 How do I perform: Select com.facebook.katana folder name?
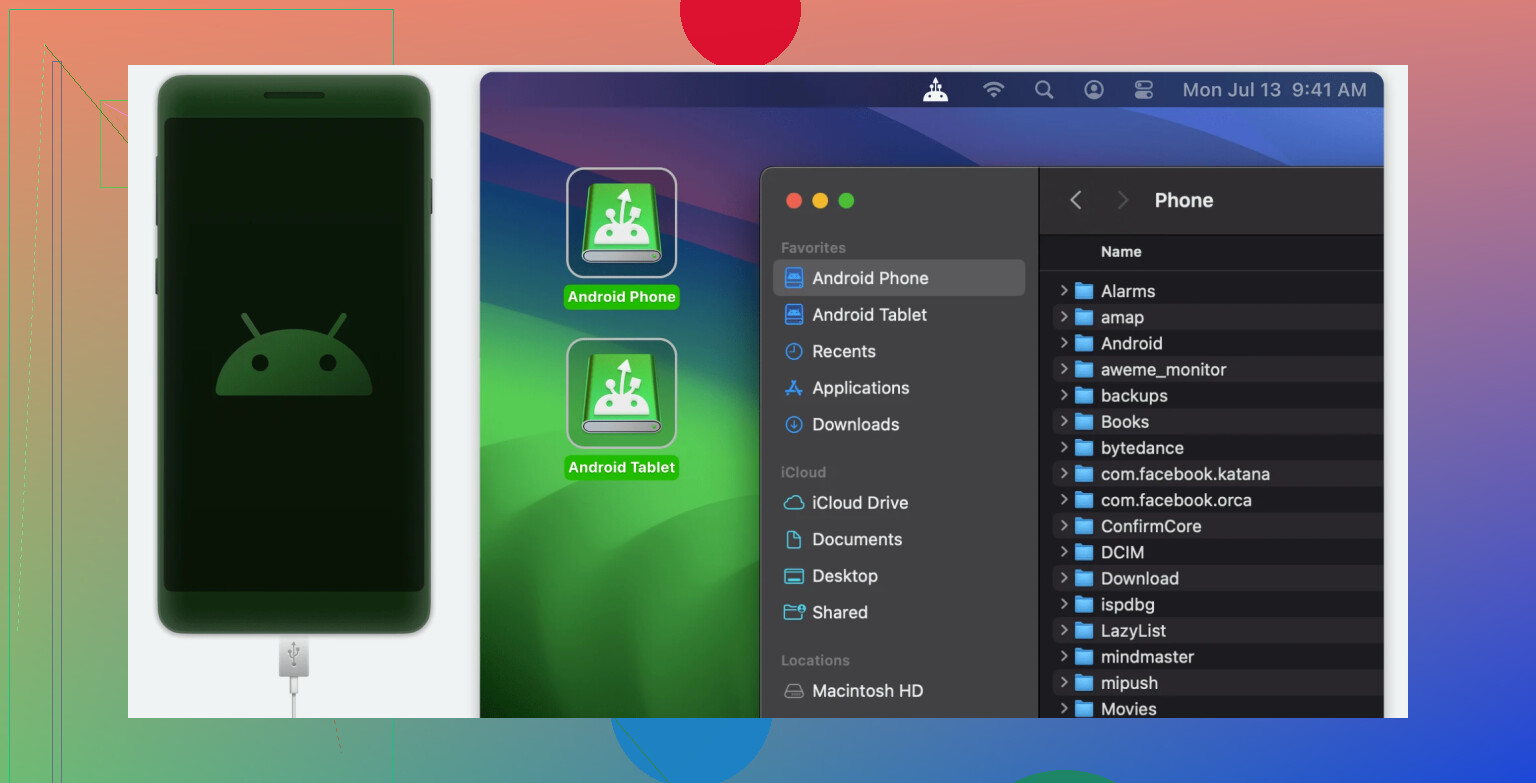tap(1185, 473)
